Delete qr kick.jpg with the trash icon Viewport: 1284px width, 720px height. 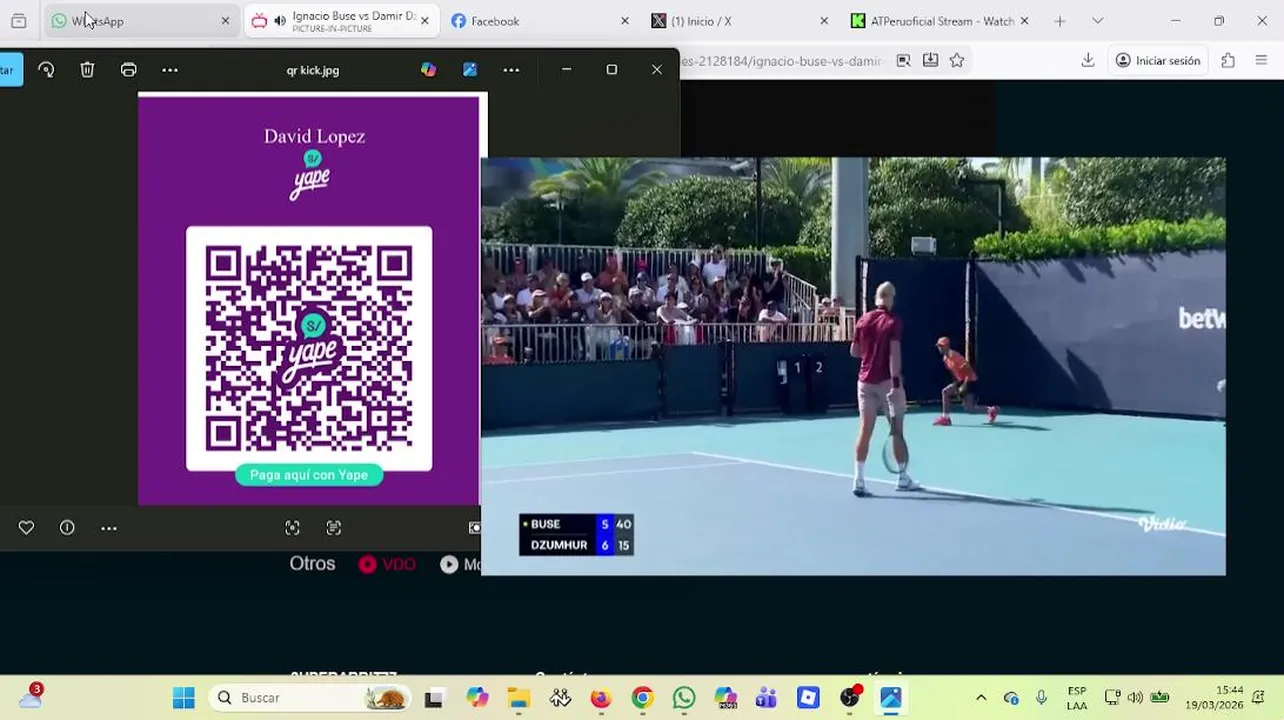coord(87,69)
